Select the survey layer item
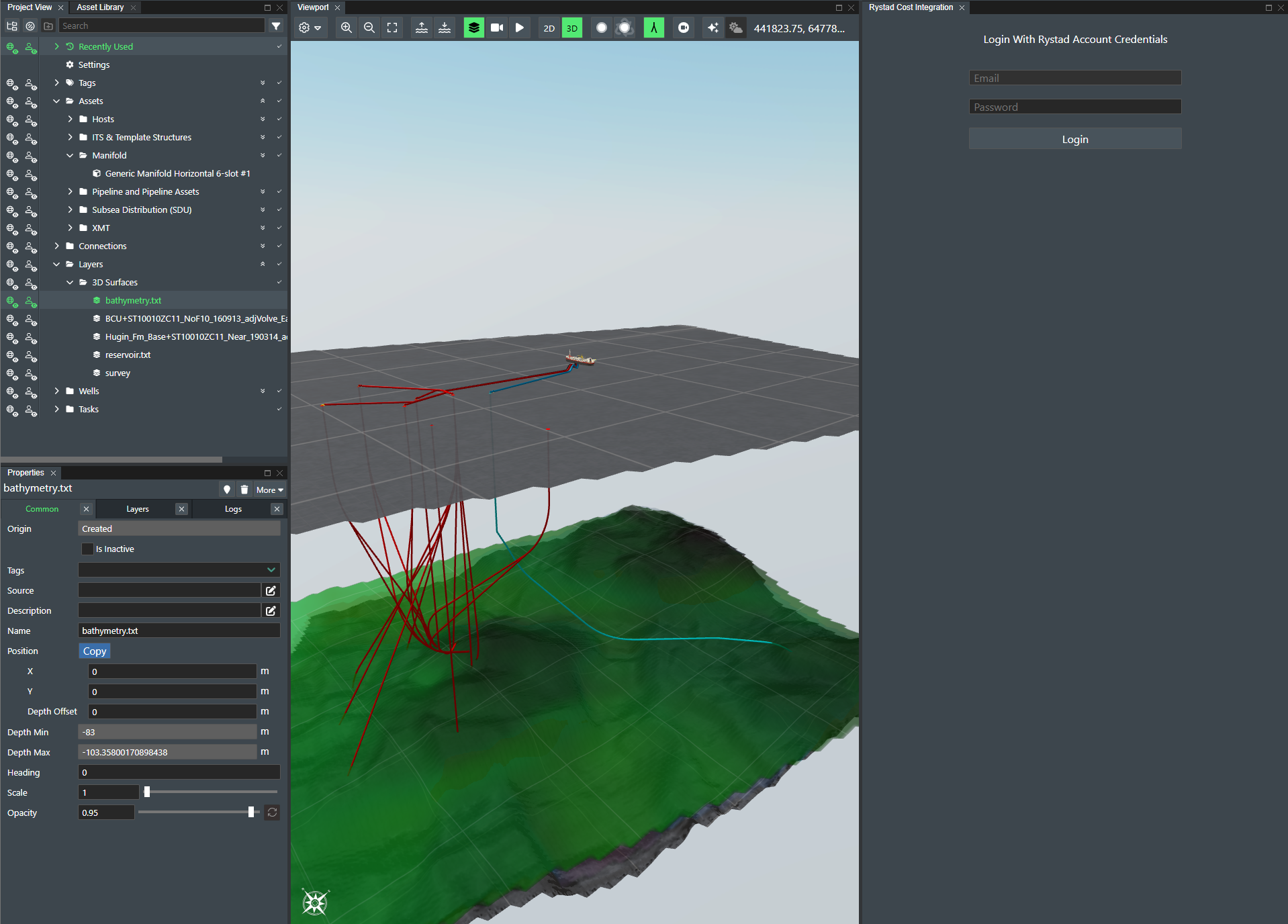 click(118, 373)
